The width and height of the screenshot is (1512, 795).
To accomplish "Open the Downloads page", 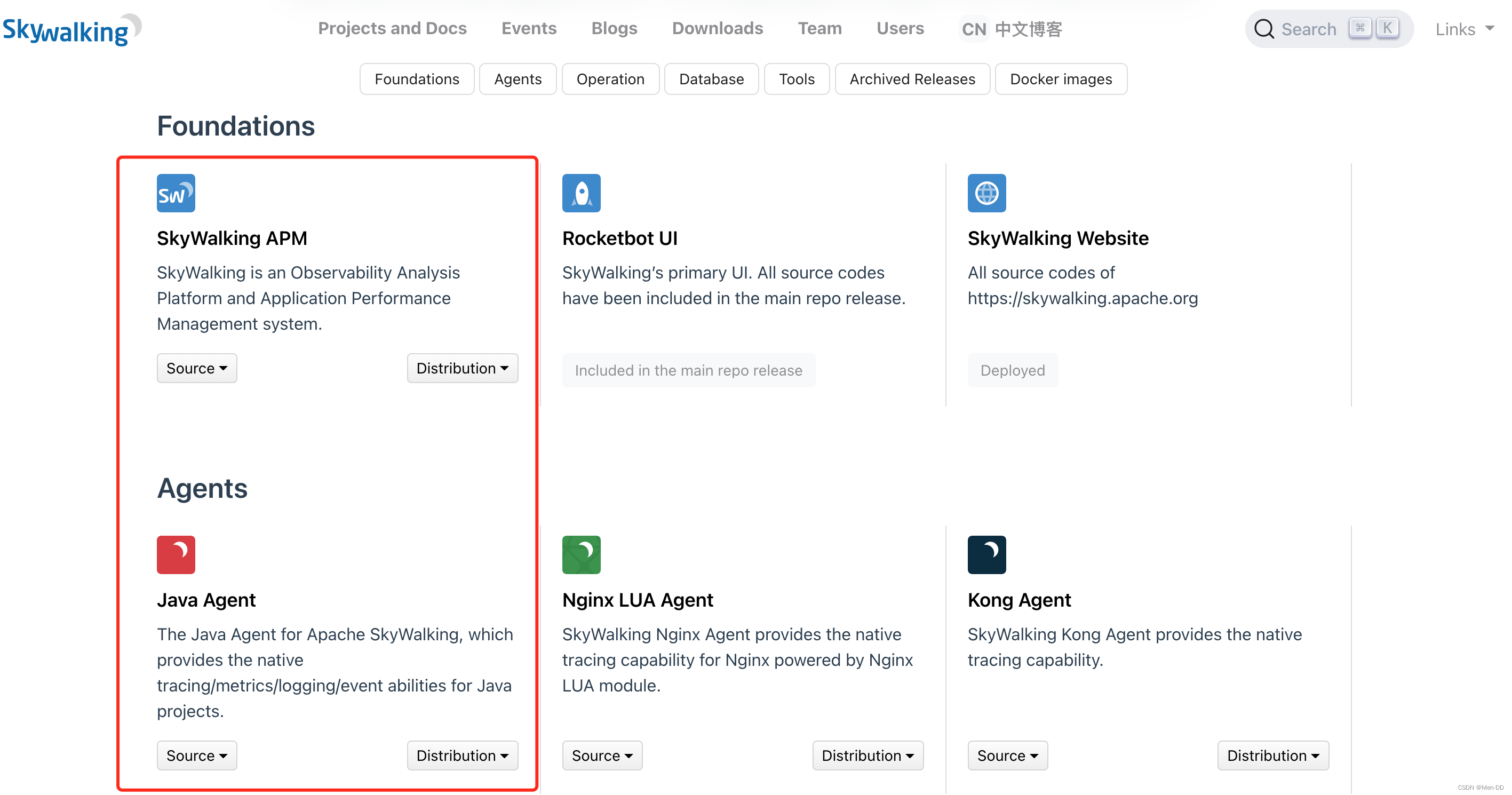I will (x=717, y=28).
